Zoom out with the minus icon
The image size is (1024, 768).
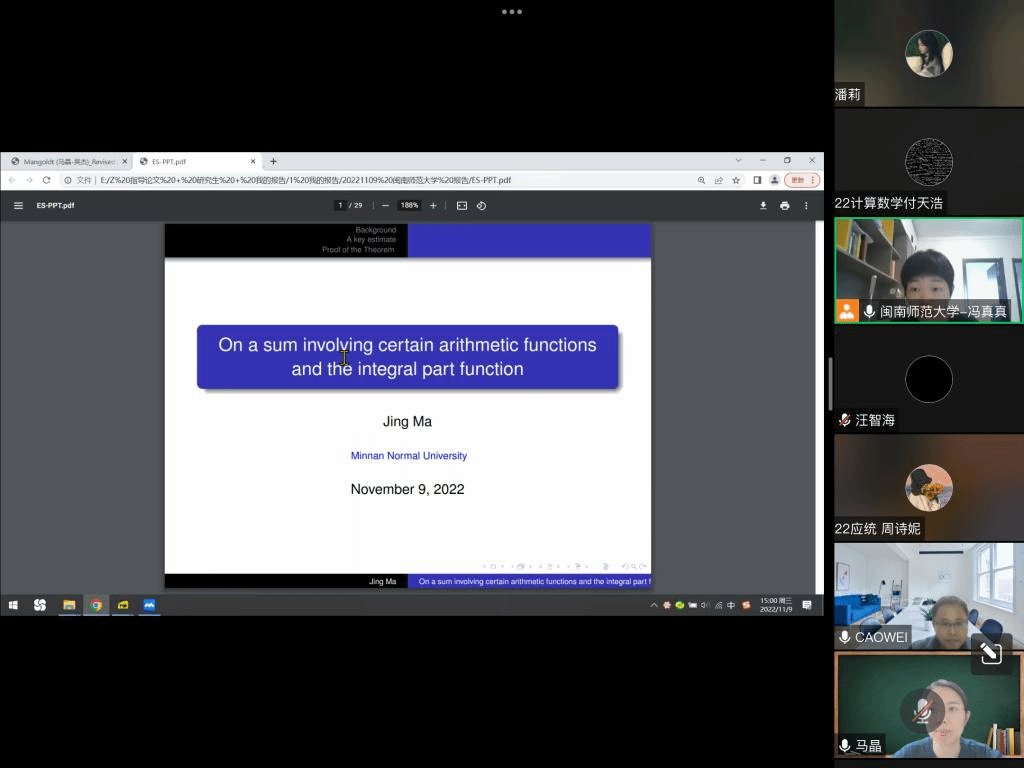386,206
